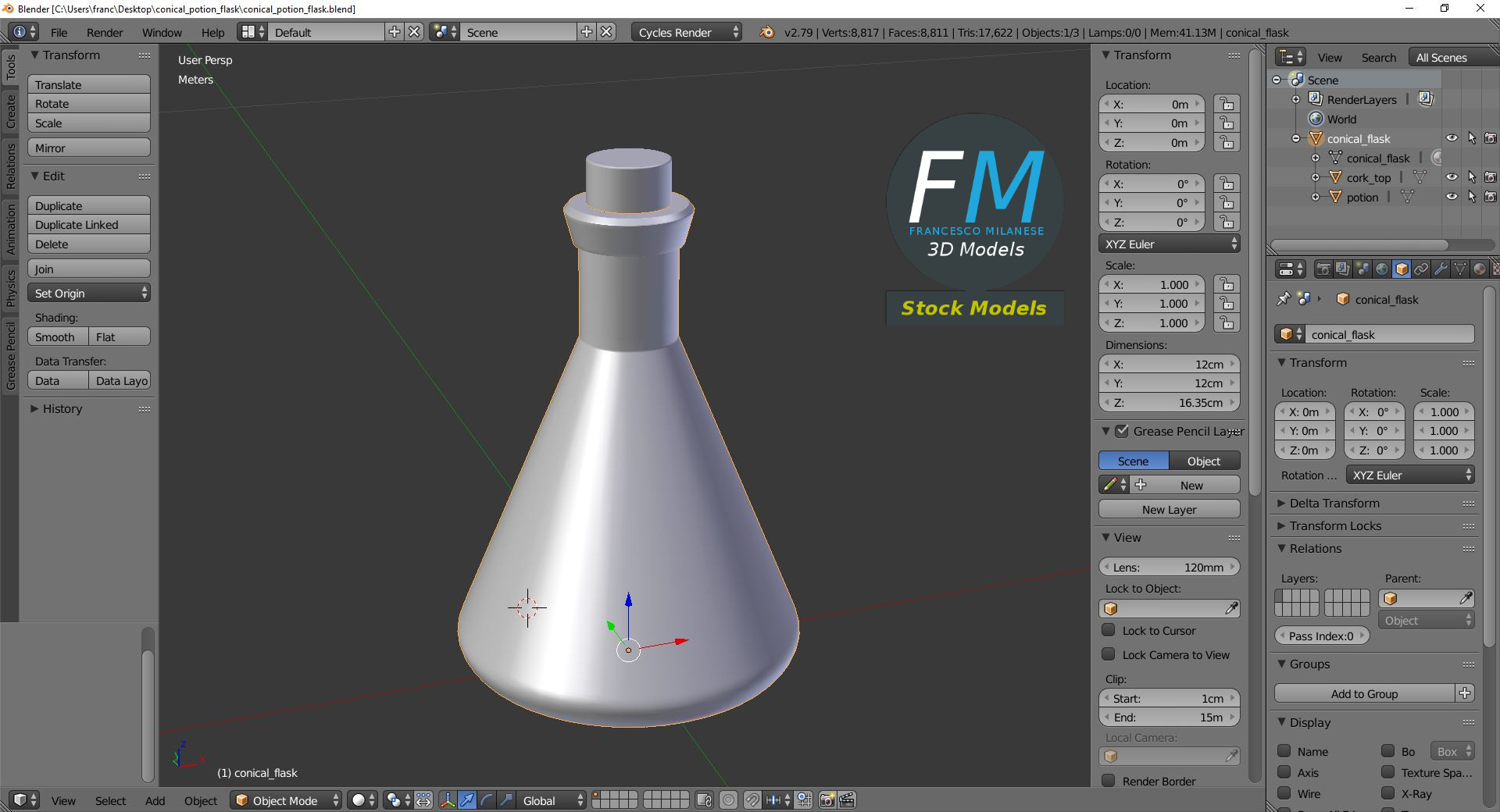Switch to Material properties sphere icon
The image size is (1500, 812).
tap(1480, 269)
